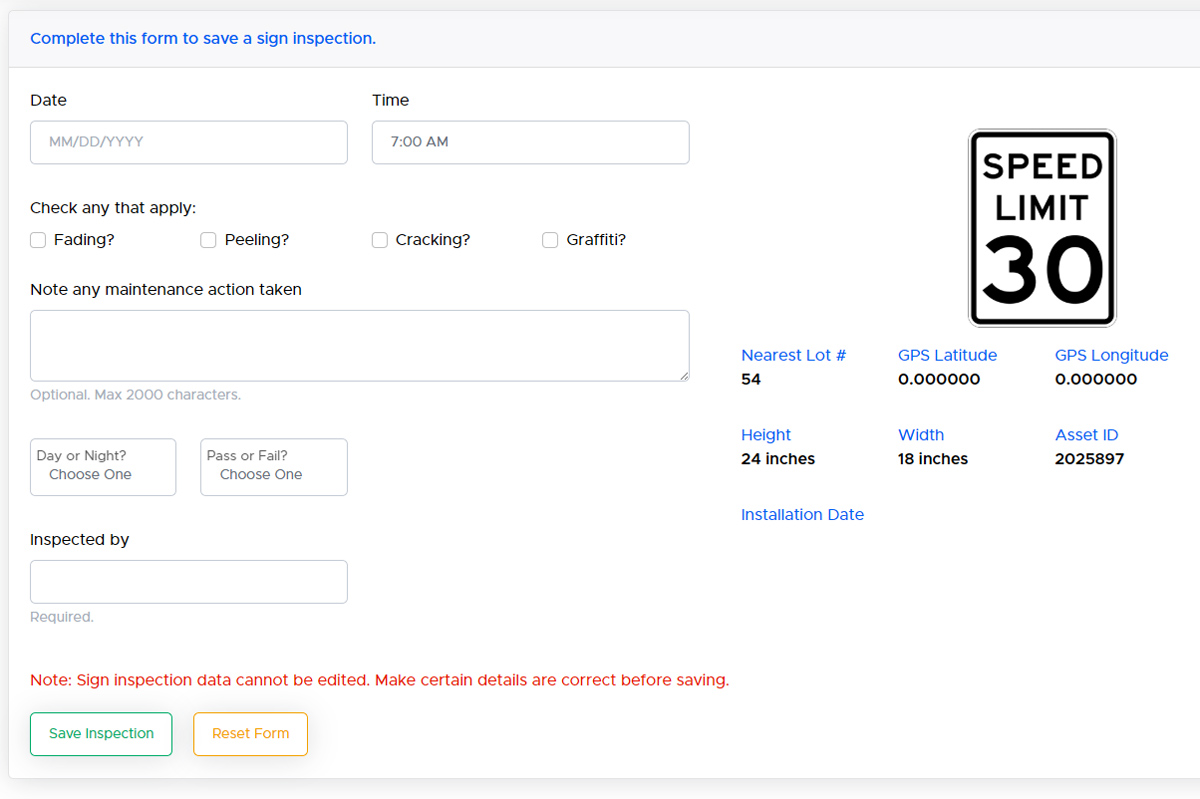Click the Save Inspection button
This screenshot has width=1200, height=799.
point(101,733)
